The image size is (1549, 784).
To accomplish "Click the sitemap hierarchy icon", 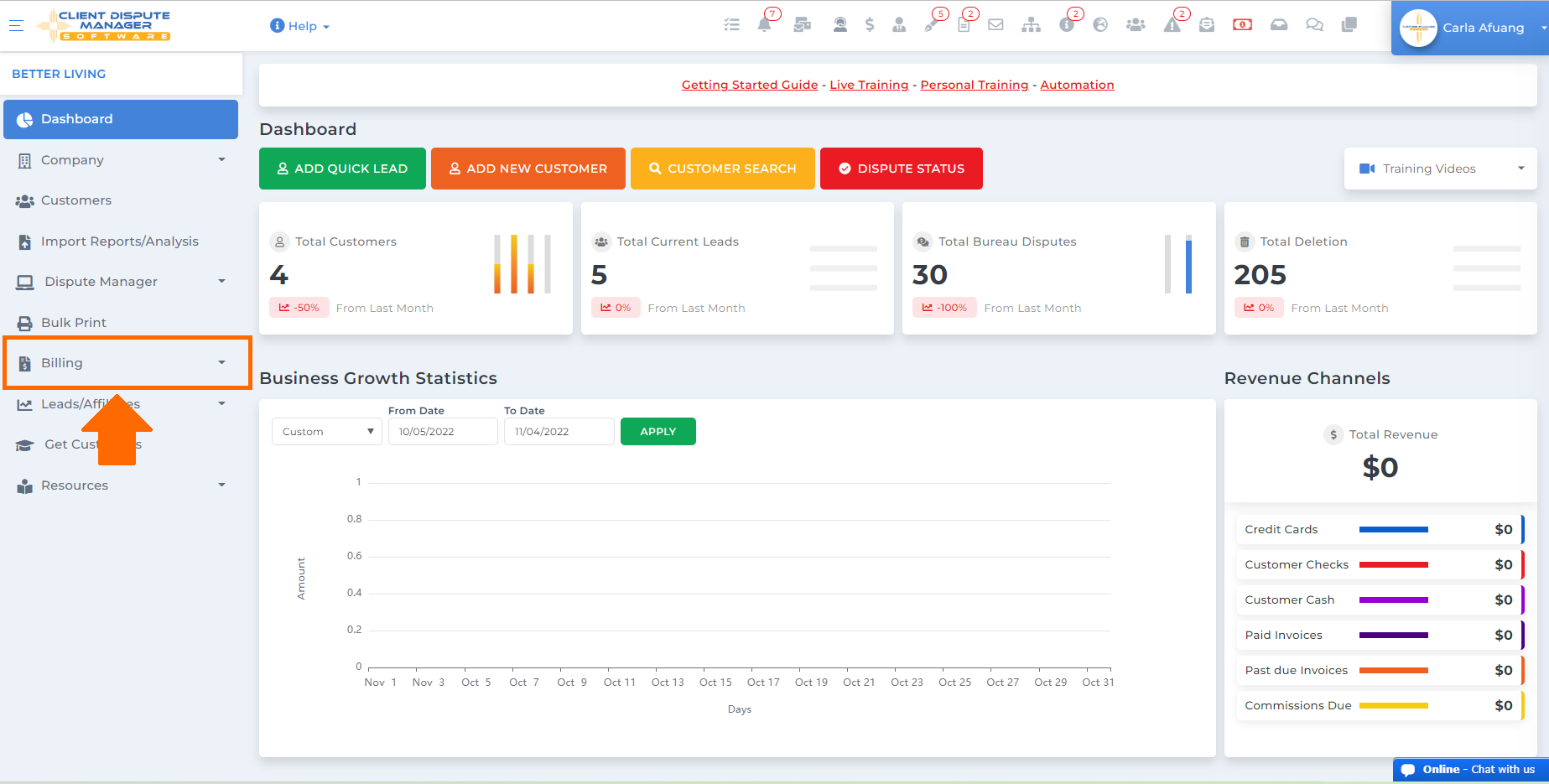I will (x=1032, y=25).
